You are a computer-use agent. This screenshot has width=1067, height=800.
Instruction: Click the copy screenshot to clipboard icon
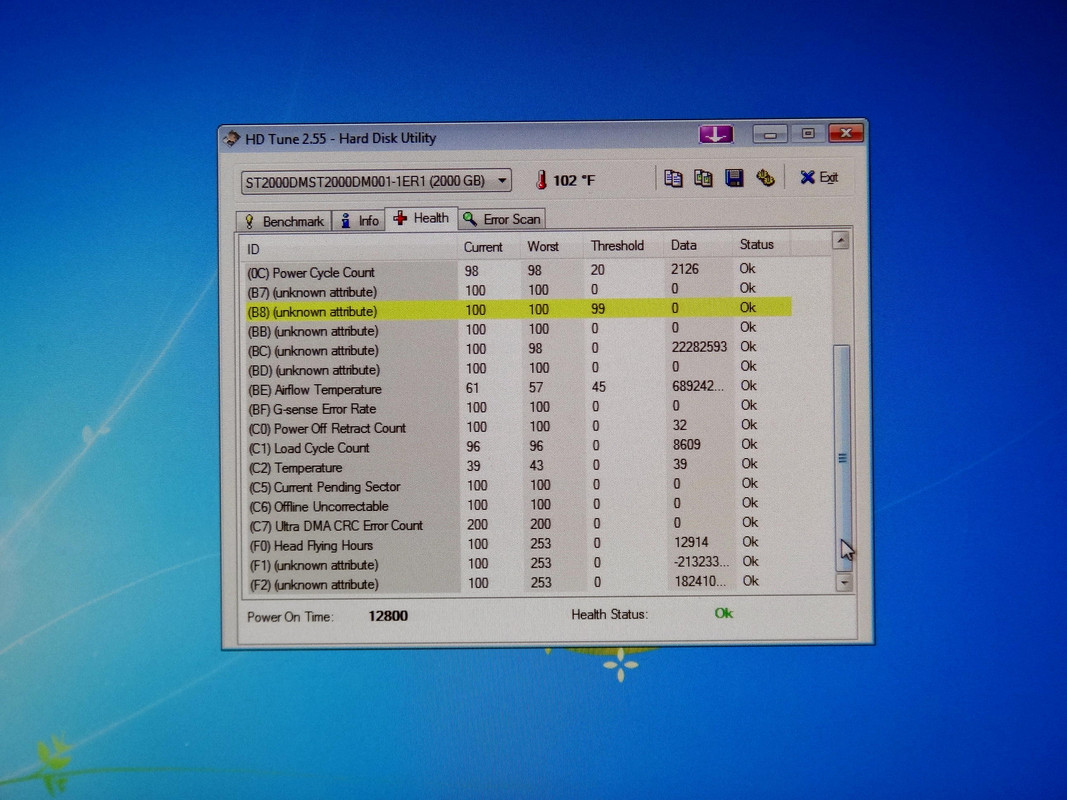point(703,178)
